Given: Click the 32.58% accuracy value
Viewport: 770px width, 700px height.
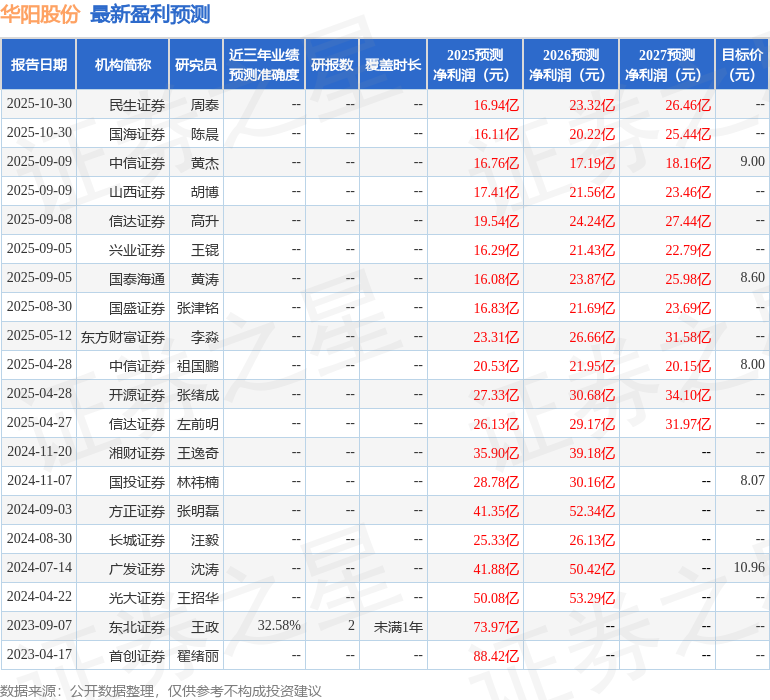Looking at the screenshot, I should tap(279, 626).
